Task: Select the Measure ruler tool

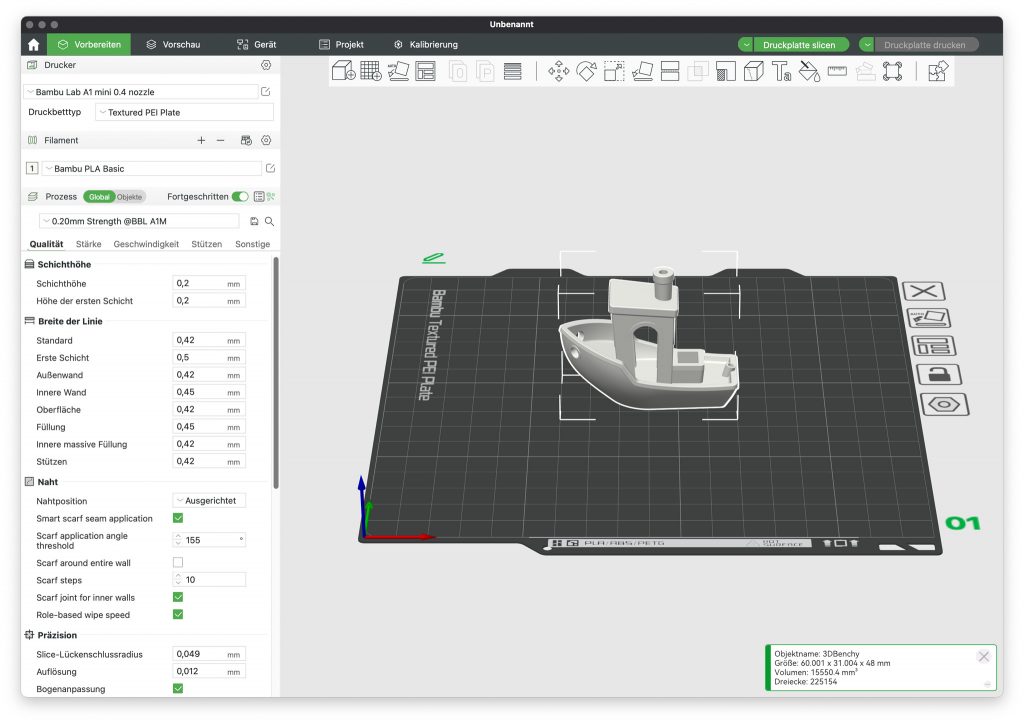Action: 837,71
